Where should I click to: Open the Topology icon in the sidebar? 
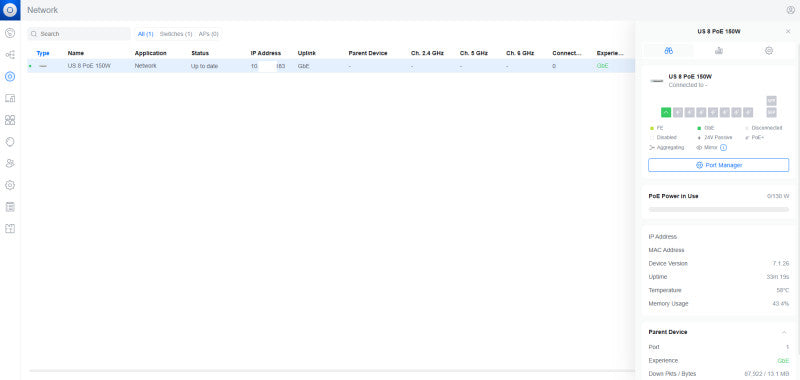10,55
